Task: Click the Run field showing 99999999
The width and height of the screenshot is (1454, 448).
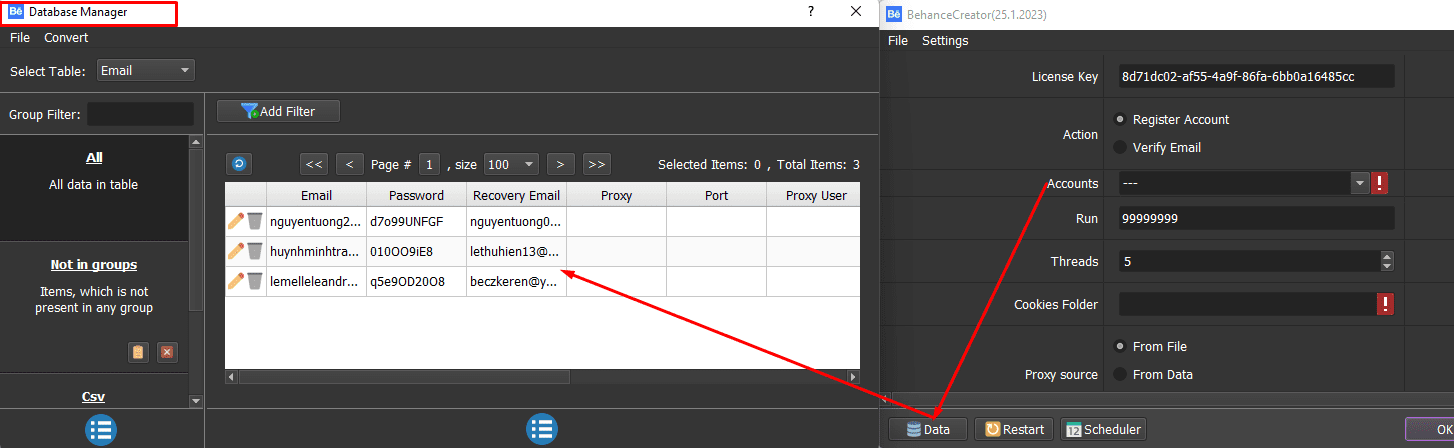Action: point(1256,218)
